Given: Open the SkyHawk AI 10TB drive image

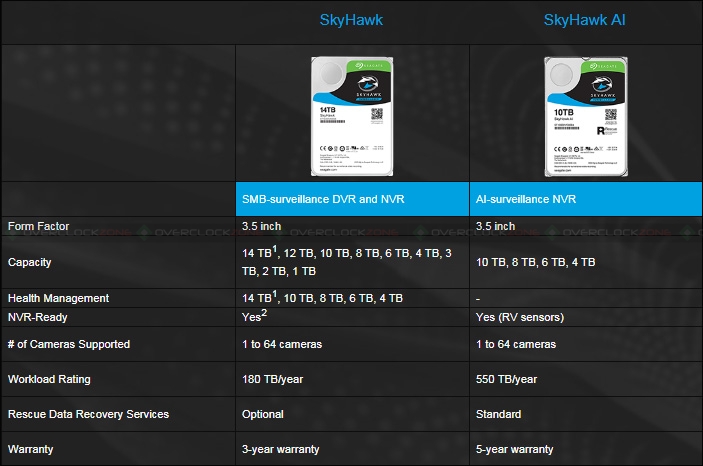Looking at the screenshot, I should 586,116.
